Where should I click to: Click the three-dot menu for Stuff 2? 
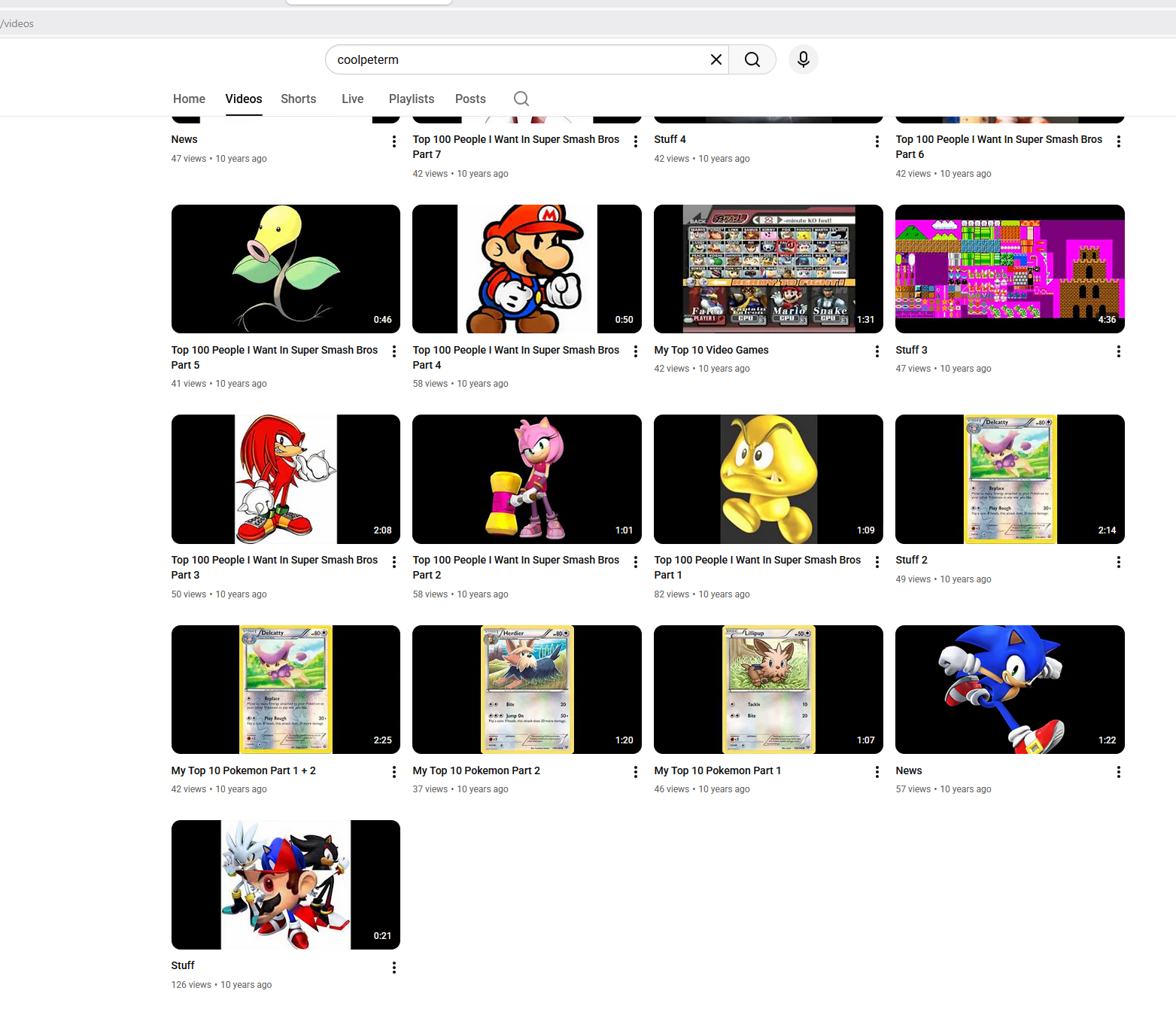point(1118,562)
